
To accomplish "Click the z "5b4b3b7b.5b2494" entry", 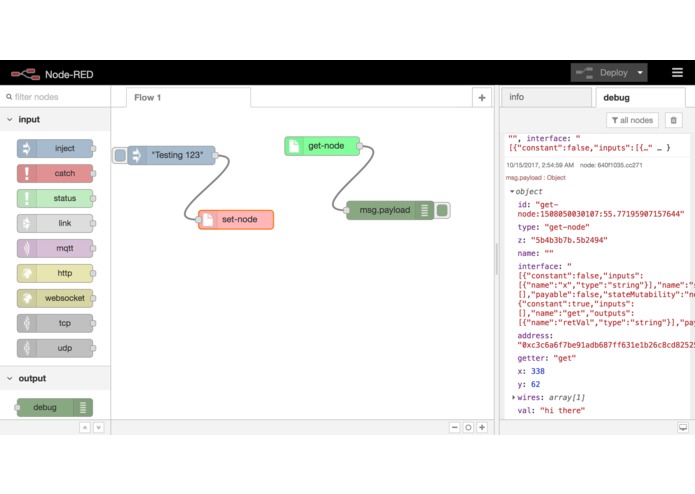I will pyautogui.click(x=562, y=240).
